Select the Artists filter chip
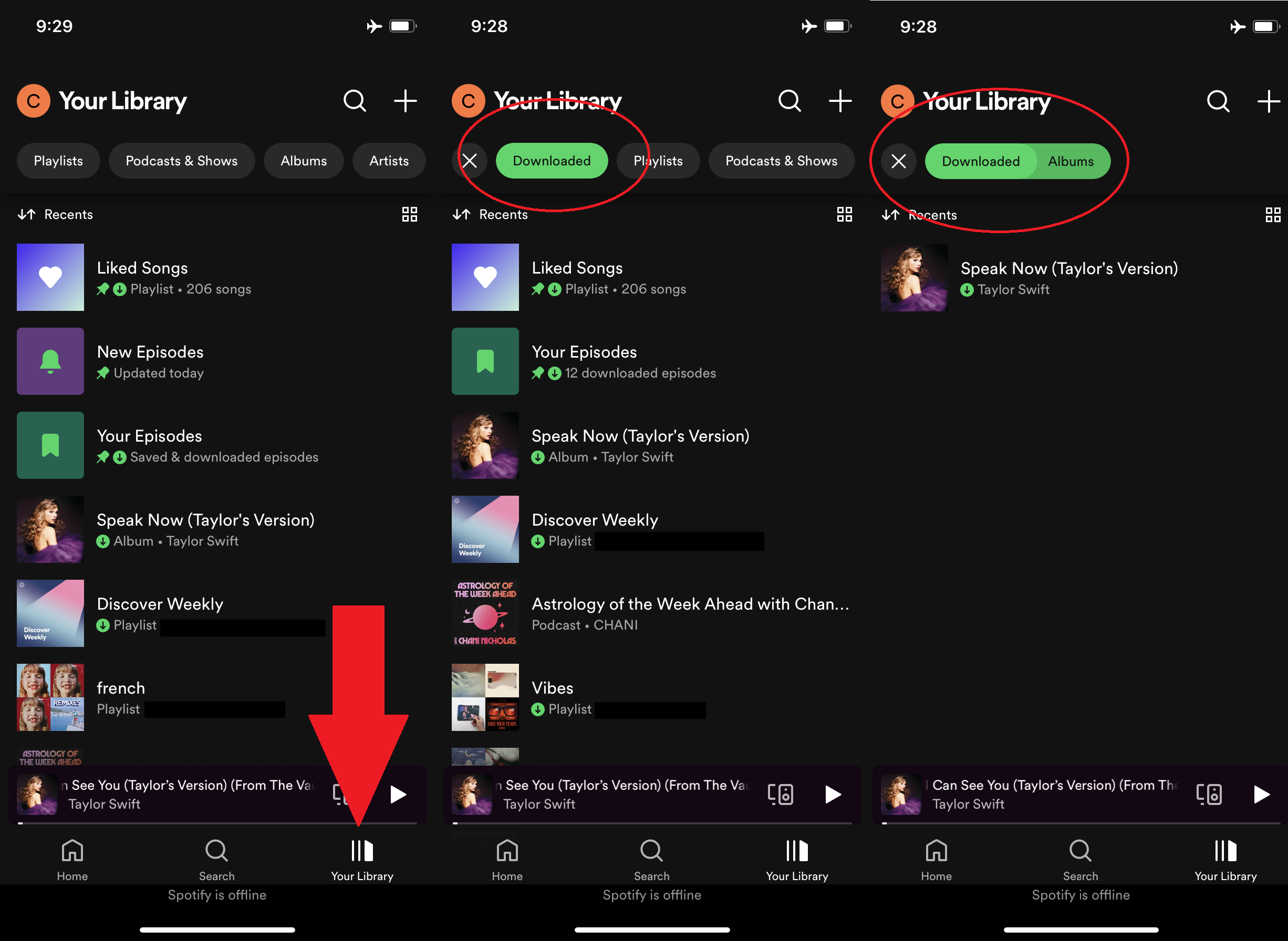 (389, 161)
